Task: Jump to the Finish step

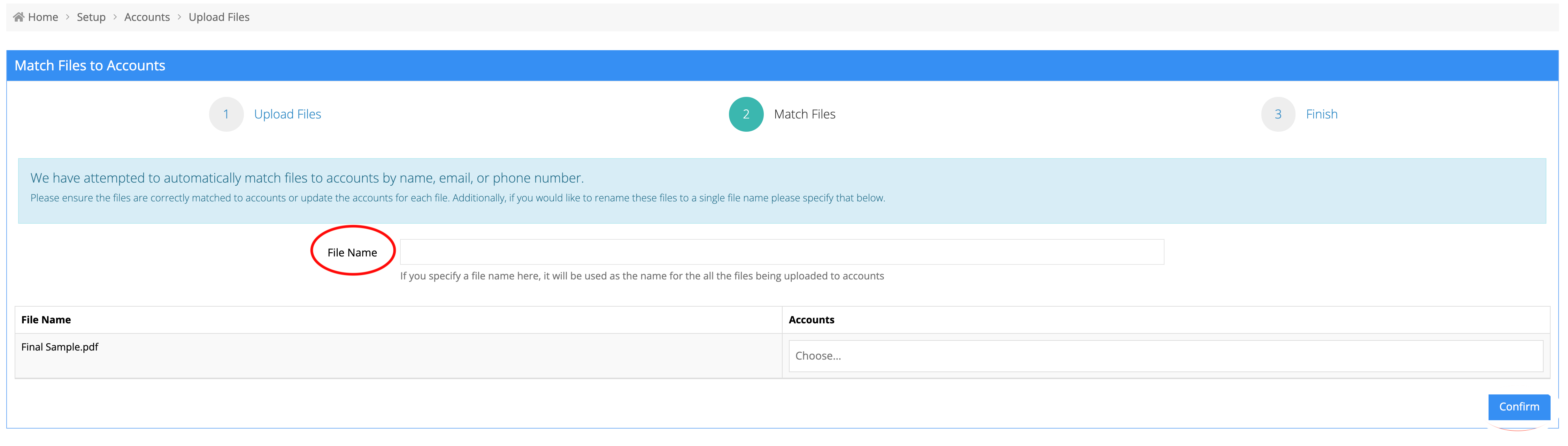Action: [1322, 114]
